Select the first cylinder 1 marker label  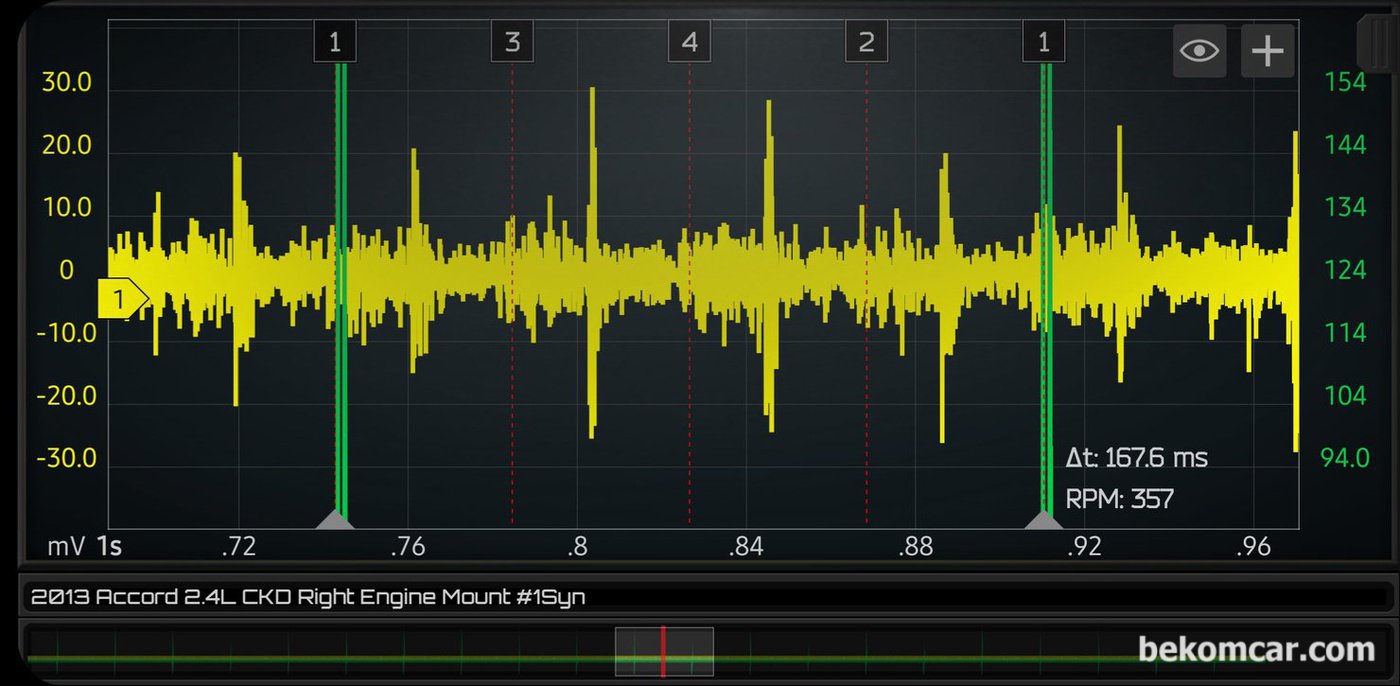click(335, 42)
